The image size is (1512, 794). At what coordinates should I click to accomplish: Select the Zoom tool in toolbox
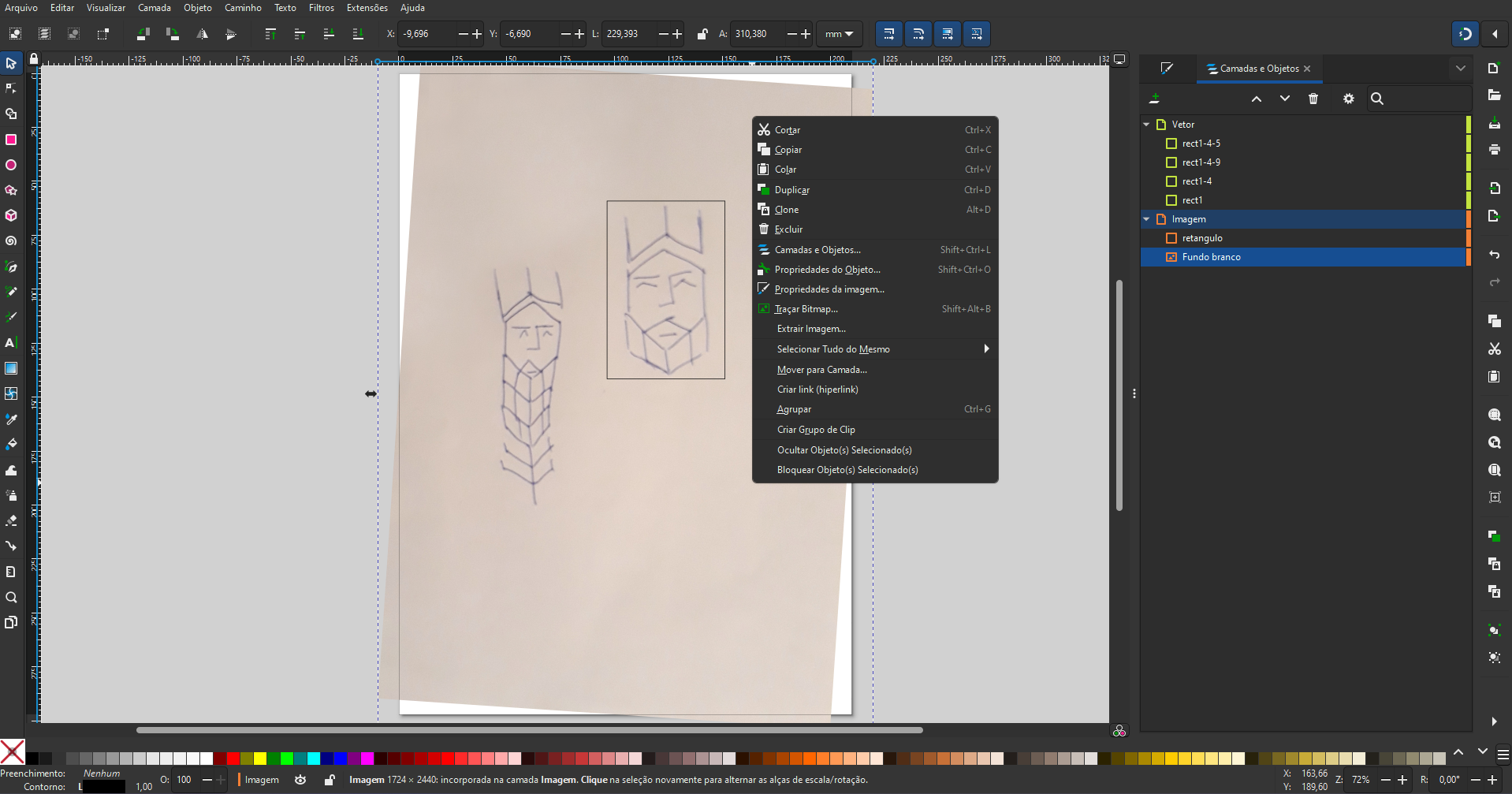pos(11,597)
